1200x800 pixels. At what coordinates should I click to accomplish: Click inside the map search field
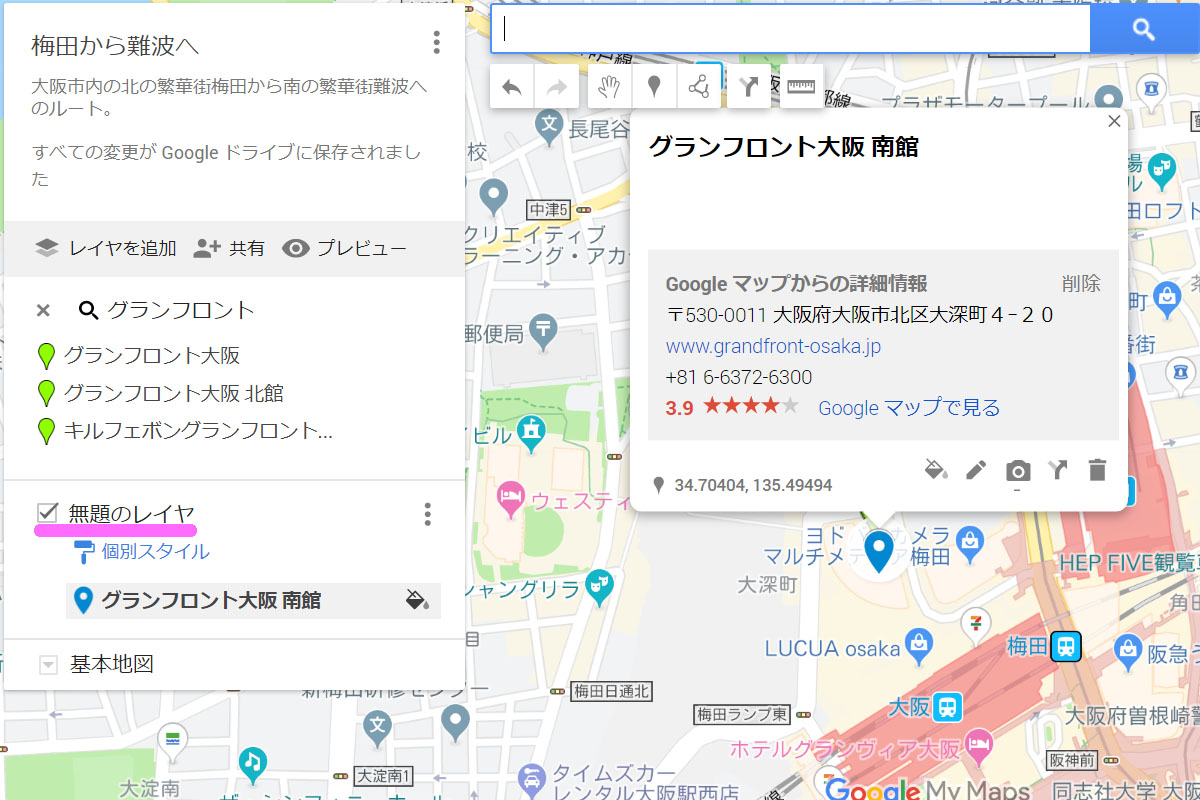[x=790, y=30]
